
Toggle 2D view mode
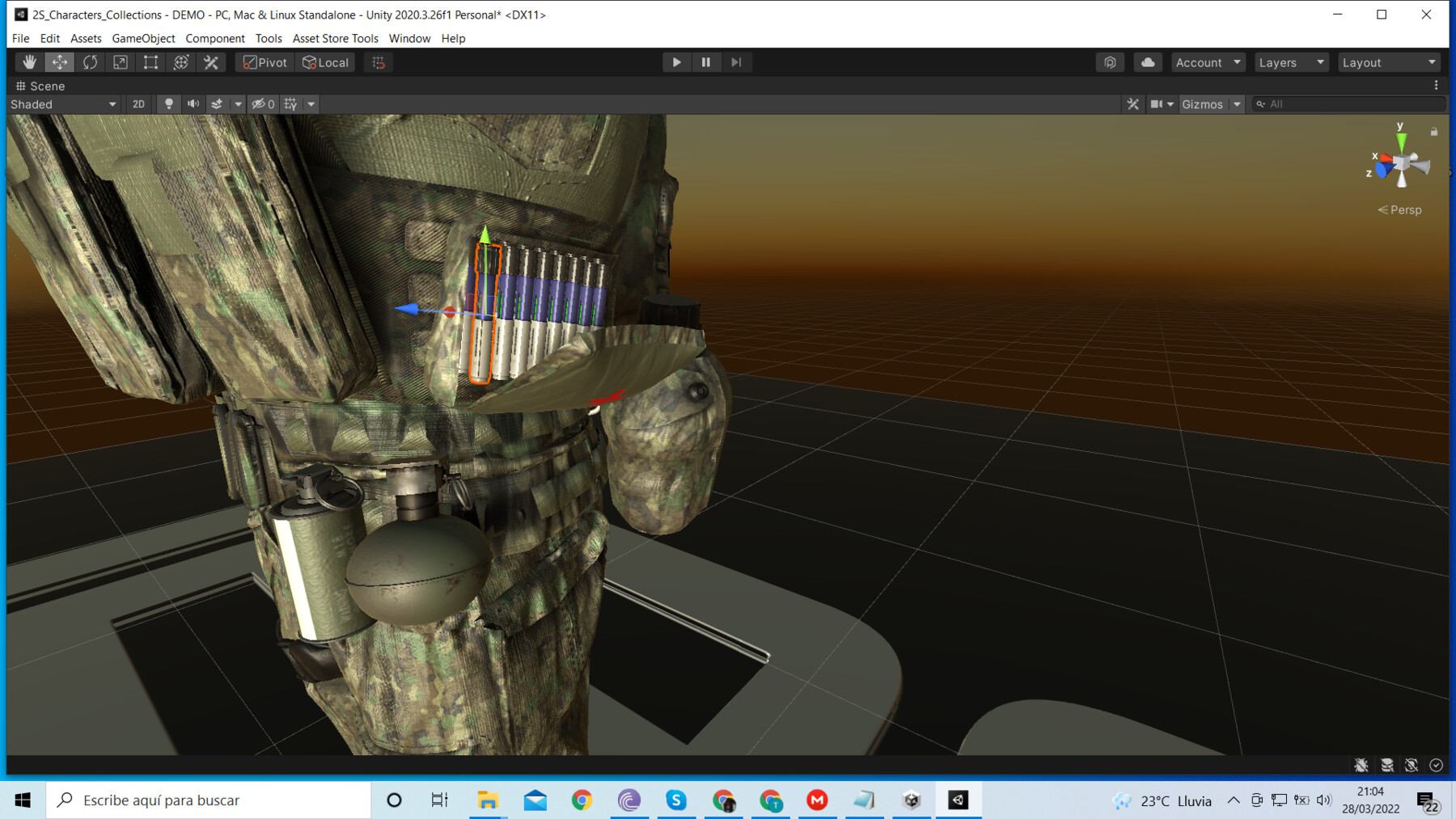click(138, 104)
